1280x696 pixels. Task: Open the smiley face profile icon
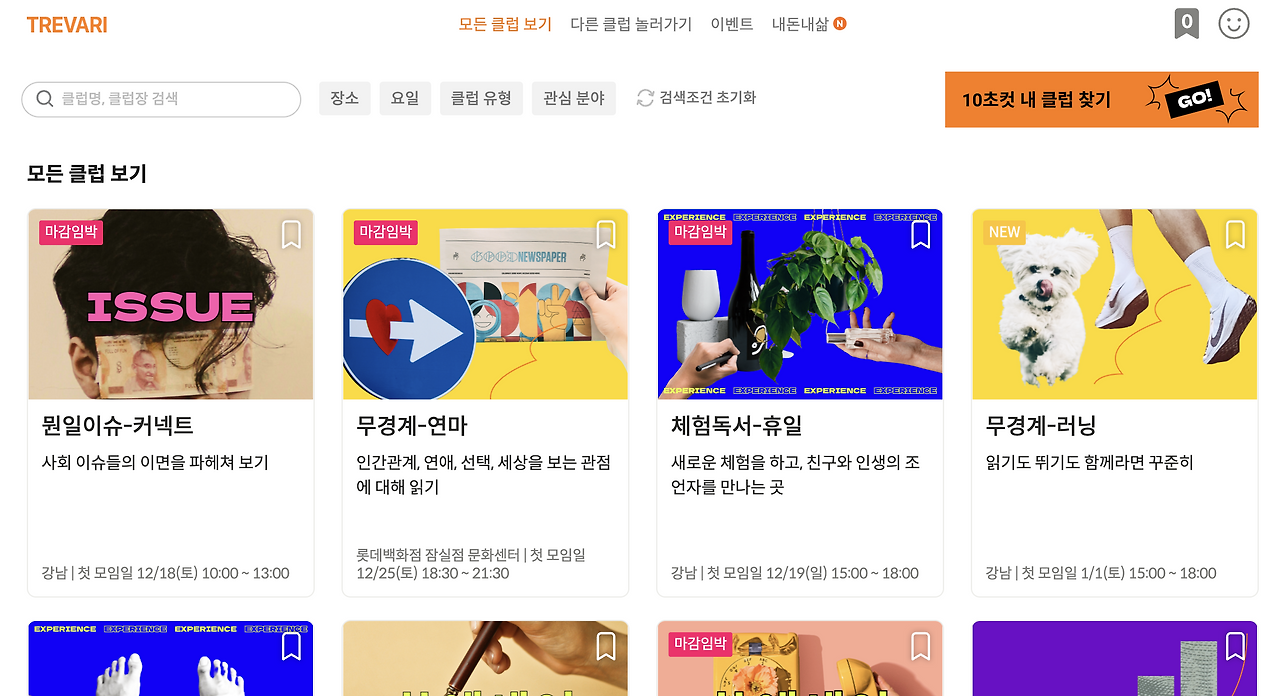(x=1234, y=23)
